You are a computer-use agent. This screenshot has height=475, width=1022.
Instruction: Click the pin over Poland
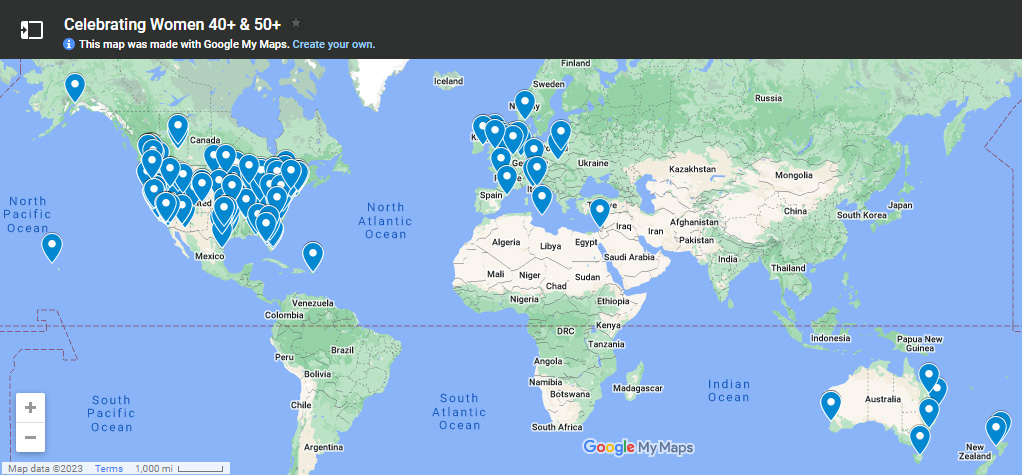click(x=561, y=134)
